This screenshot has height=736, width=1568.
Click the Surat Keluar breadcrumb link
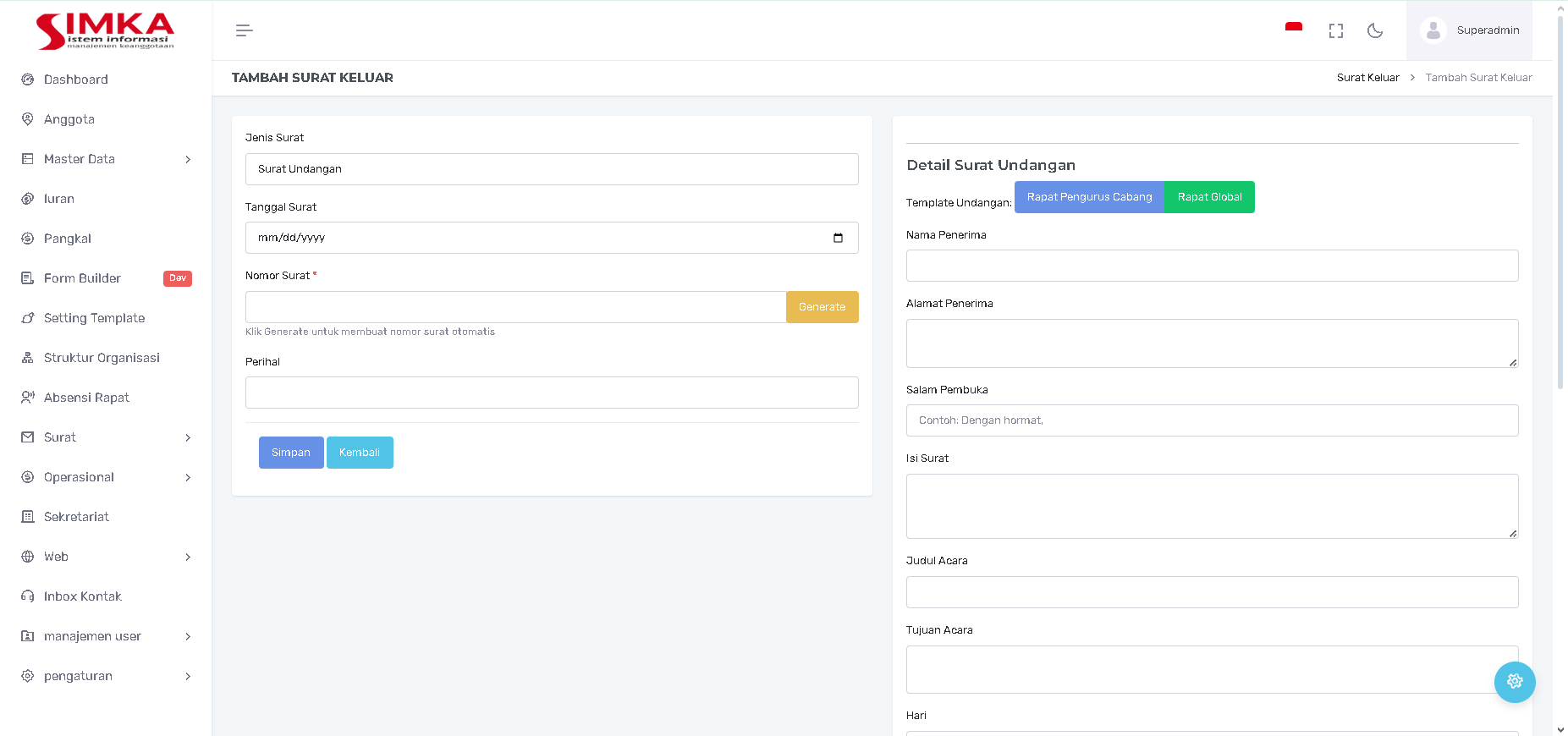pyautogui.click(x=1367, y=78)
